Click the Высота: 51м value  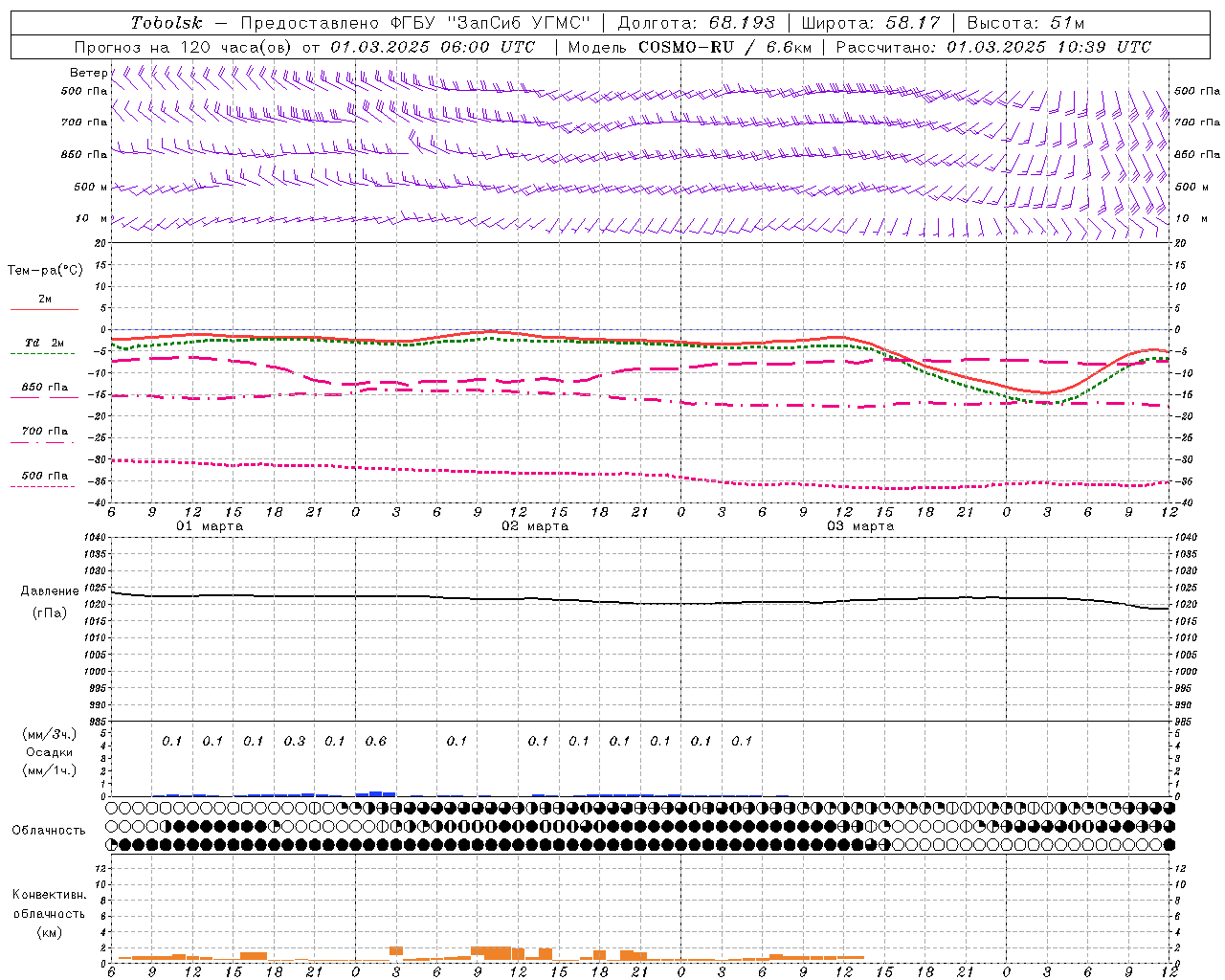click(x=1026, y=23)
